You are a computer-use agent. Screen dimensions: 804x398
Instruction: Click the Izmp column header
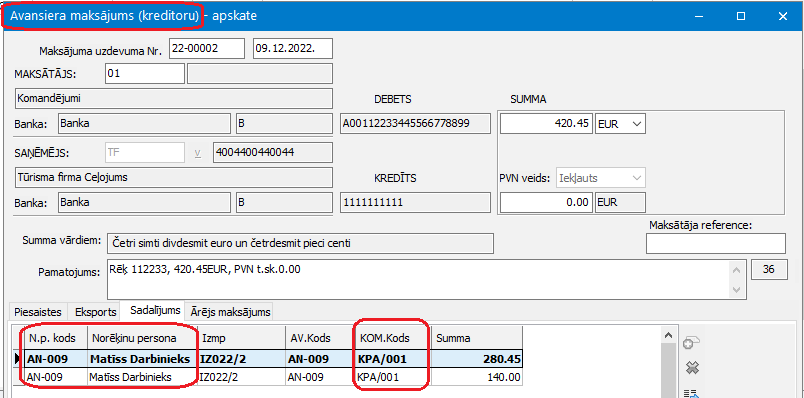[x=241, y=338]
